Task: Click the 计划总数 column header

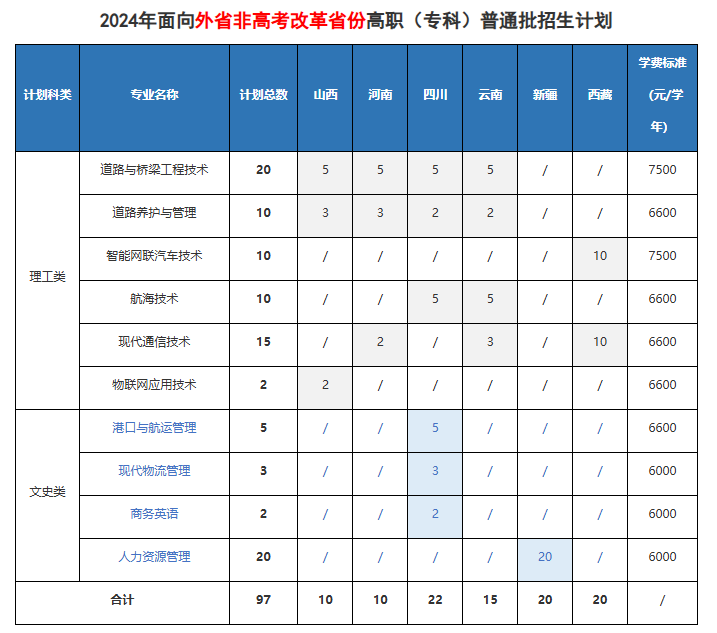Action: pyautogui.click(x=263, y=96)
